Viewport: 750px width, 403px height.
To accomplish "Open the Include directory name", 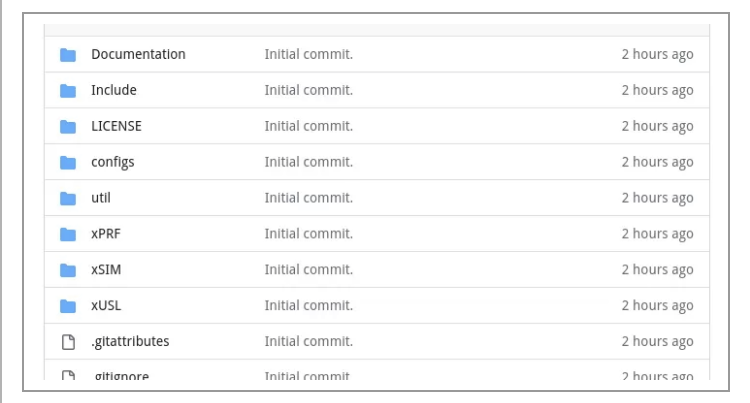I will [113, 90].
